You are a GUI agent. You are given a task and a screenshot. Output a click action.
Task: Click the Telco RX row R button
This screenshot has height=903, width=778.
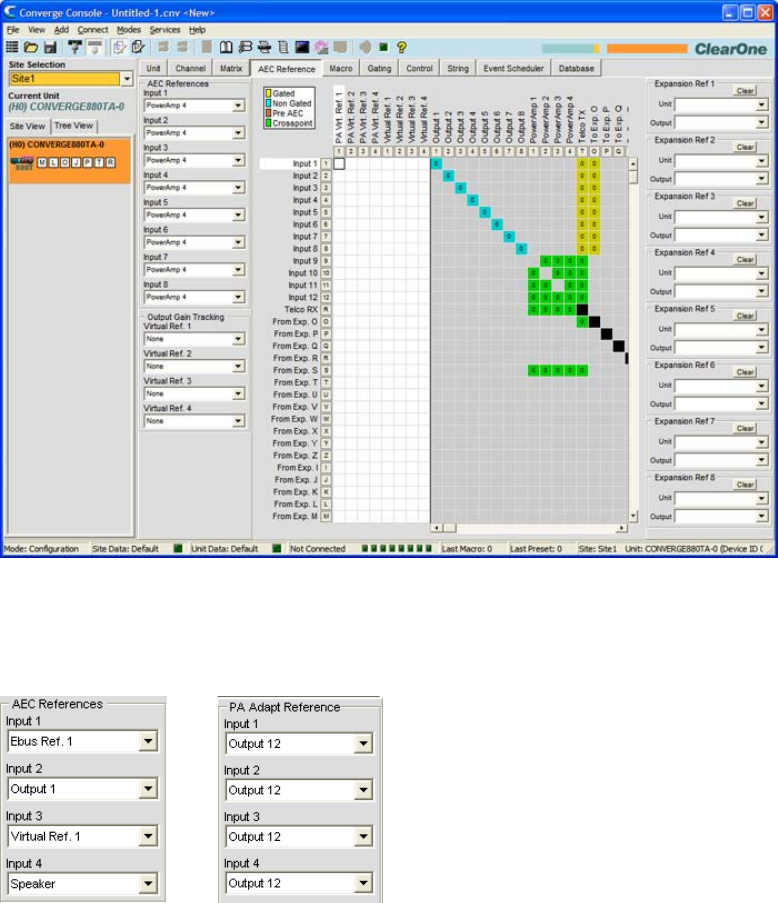click(326, 310)
